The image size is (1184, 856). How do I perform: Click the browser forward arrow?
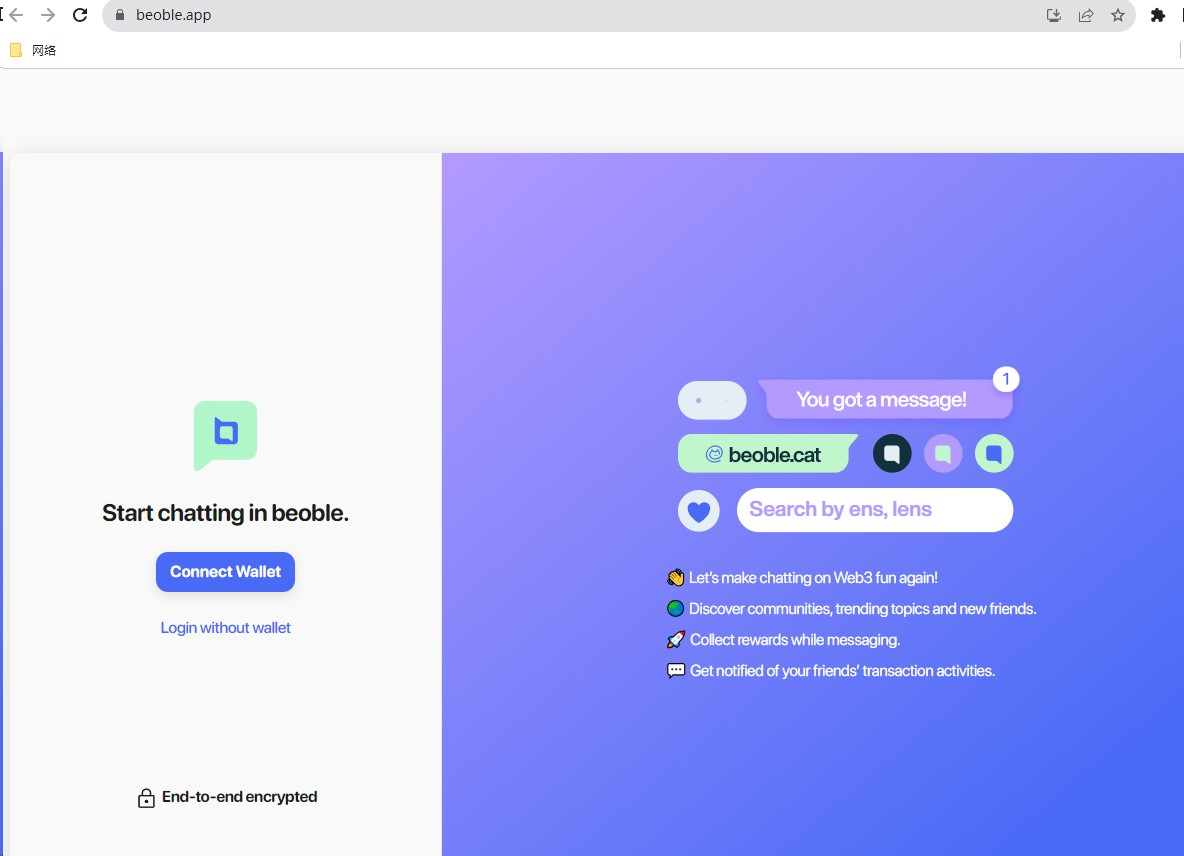click(48, 14)
